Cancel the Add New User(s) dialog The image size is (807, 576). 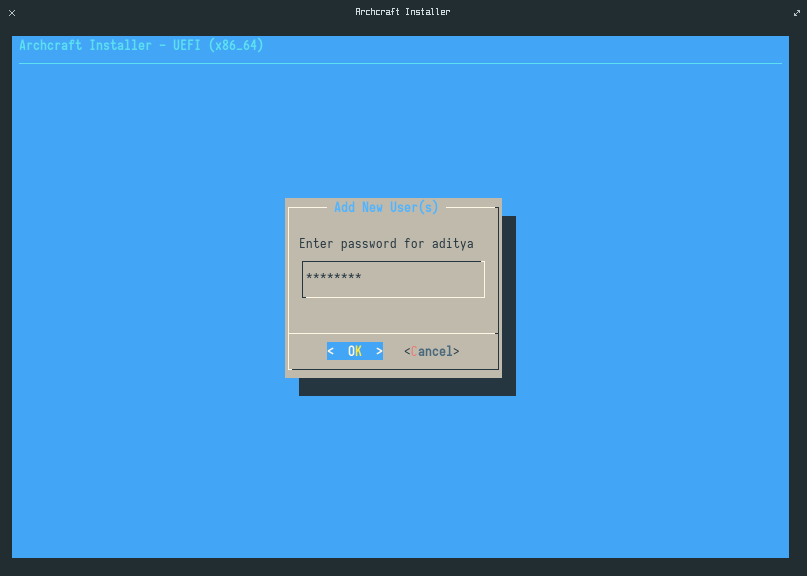click(x=431, y=351)
